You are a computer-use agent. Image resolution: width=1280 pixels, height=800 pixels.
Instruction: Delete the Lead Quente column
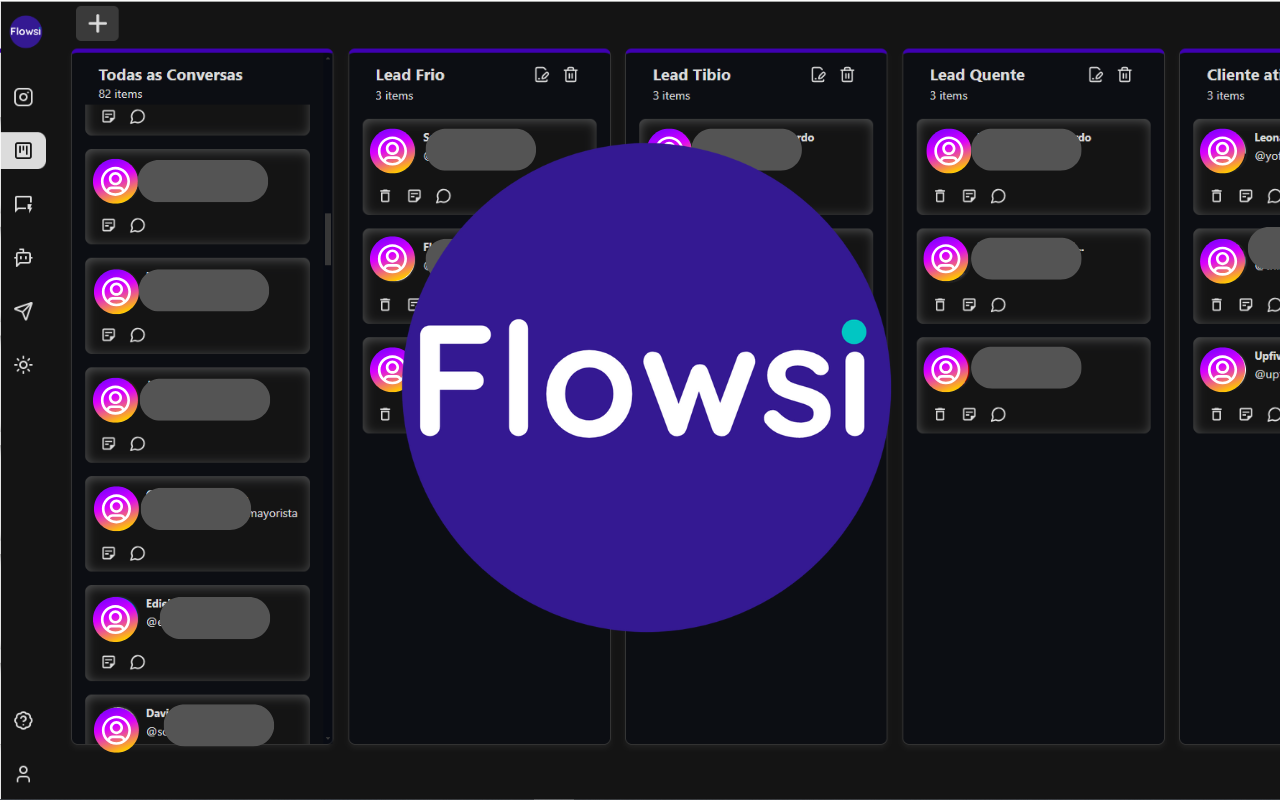[x=1124, y=74]
